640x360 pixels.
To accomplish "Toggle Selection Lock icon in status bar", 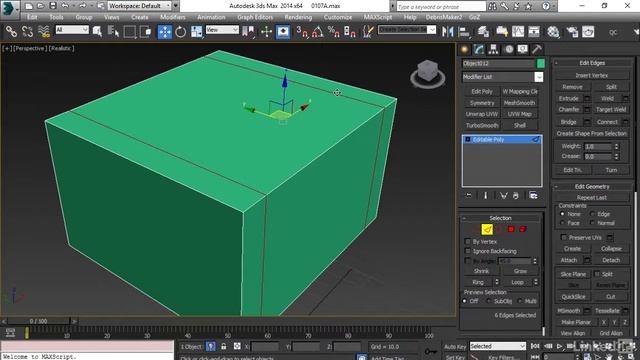I will [224, 347].
